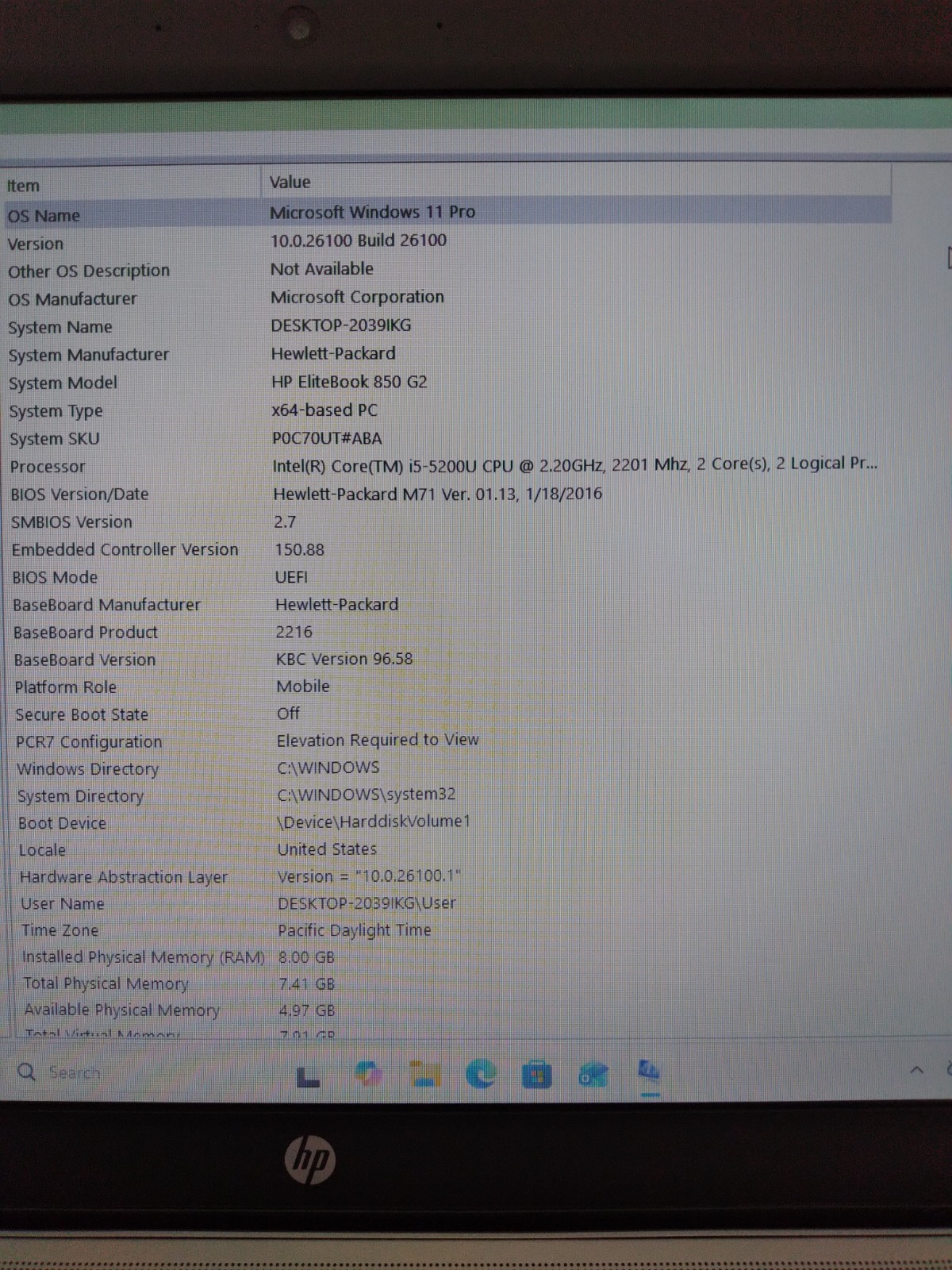The image size is (952, 1270).
Task: Open Microsoft Store from the taskbar
Action: tap(536, 1076)
